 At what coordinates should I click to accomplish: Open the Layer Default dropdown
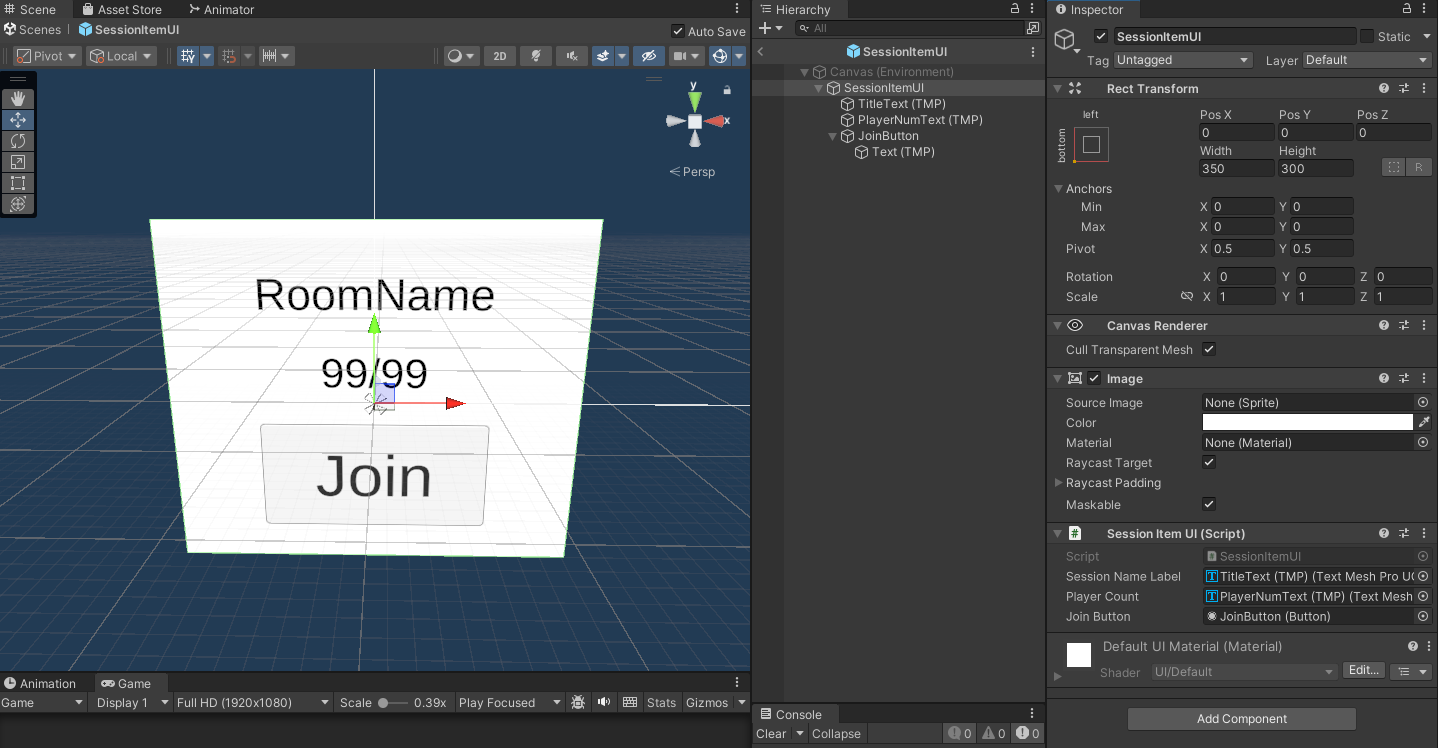click(1368, 60)
